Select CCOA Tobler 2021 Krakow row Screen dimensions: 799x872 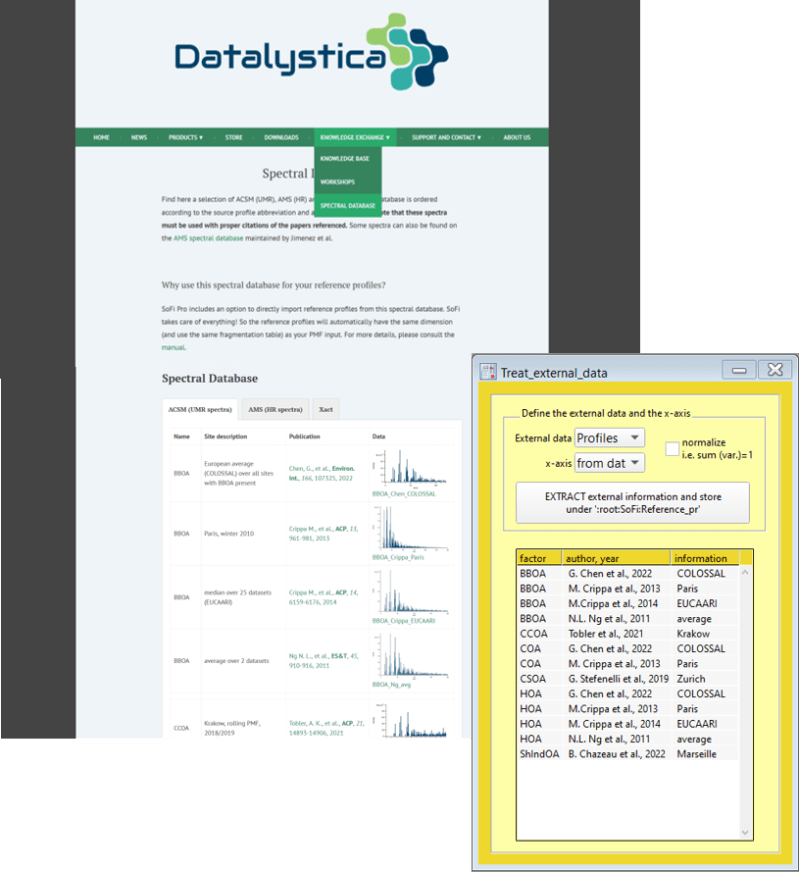coord(628,633)
